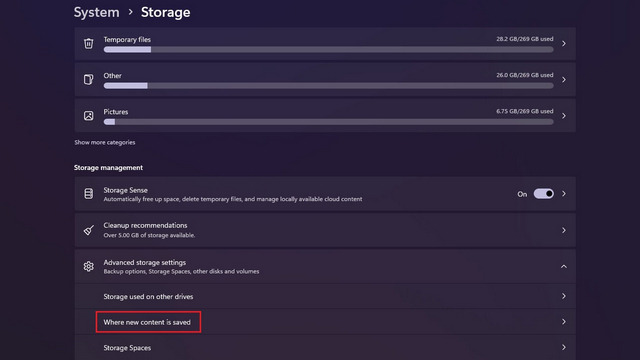
Task: Open Storage used on other drives chevron
Action: pos(564,296)
